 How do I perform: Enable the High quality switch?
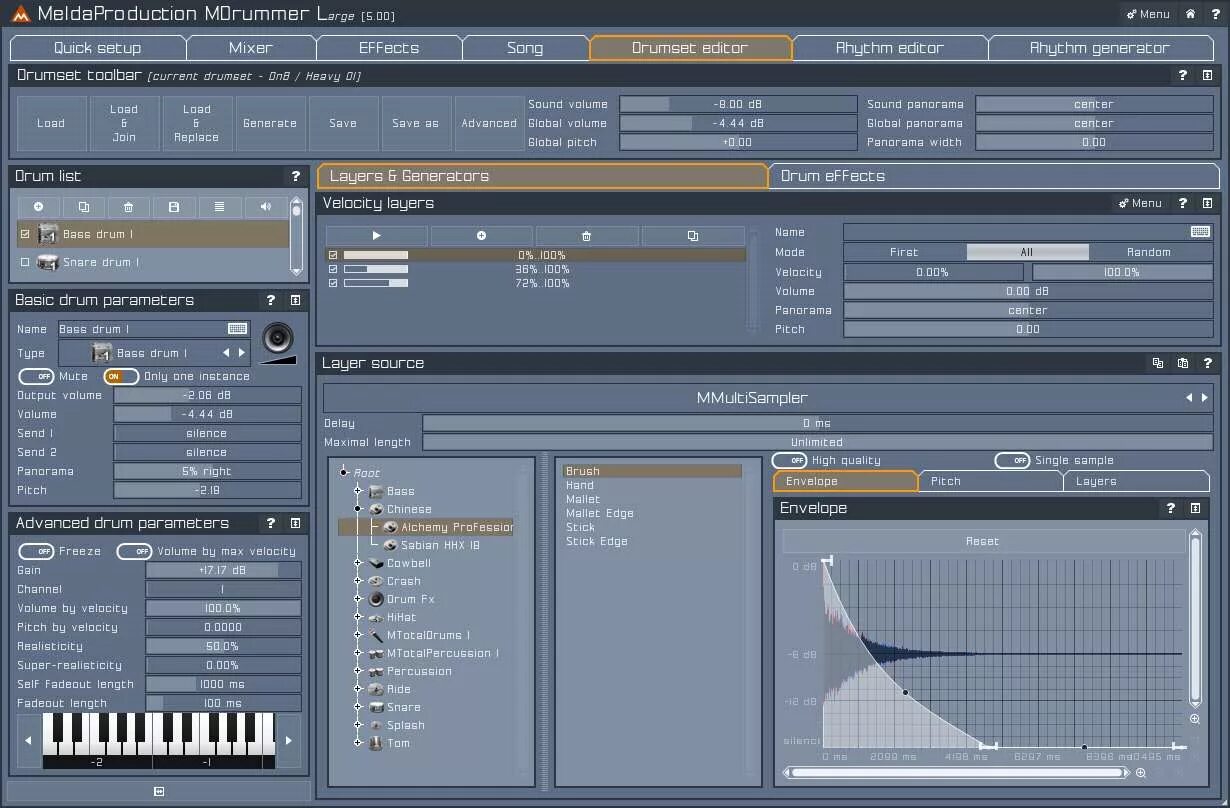pos(789,461)
